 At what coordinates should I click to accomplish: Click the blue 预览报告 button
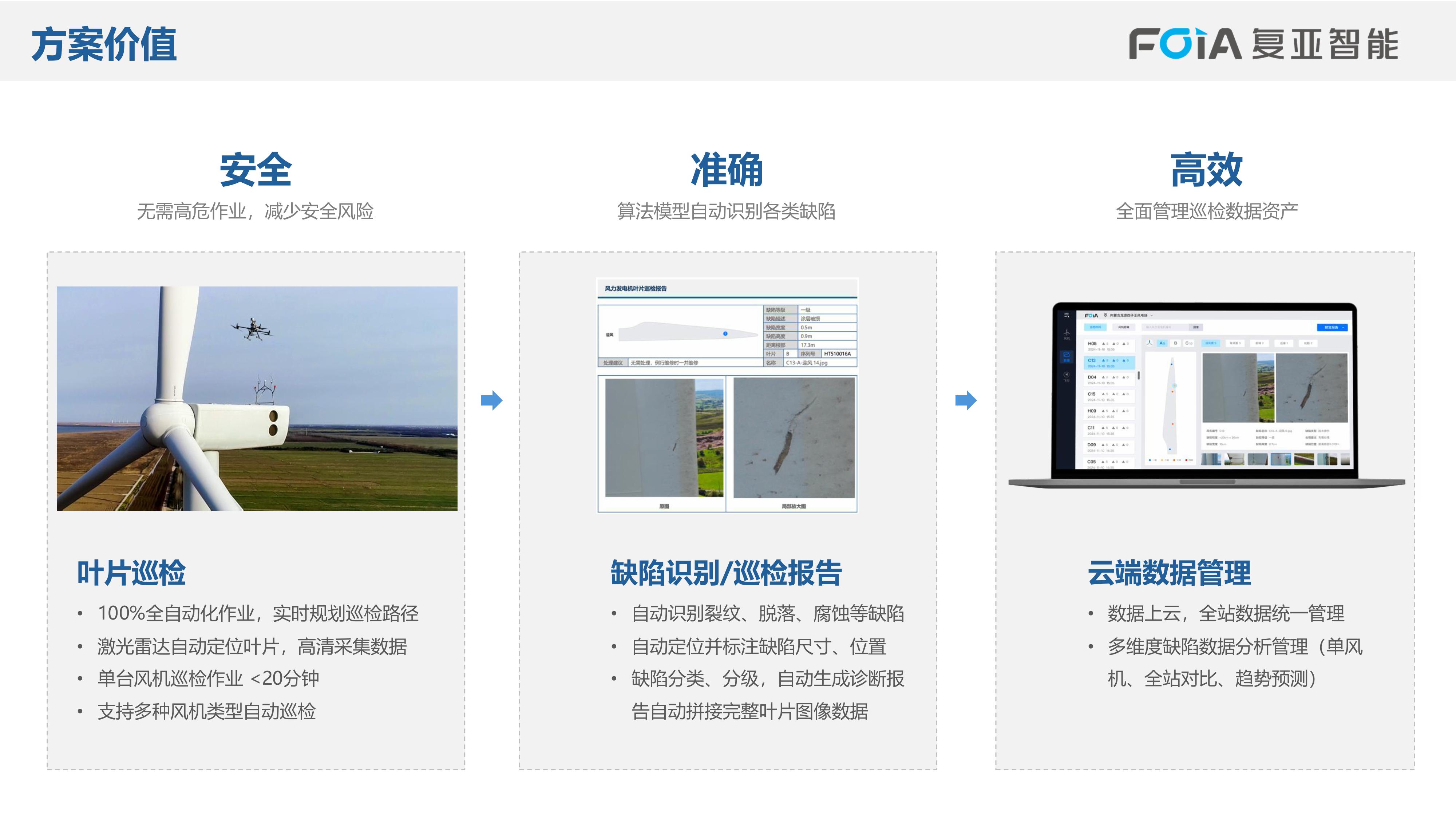point(1332,328)
